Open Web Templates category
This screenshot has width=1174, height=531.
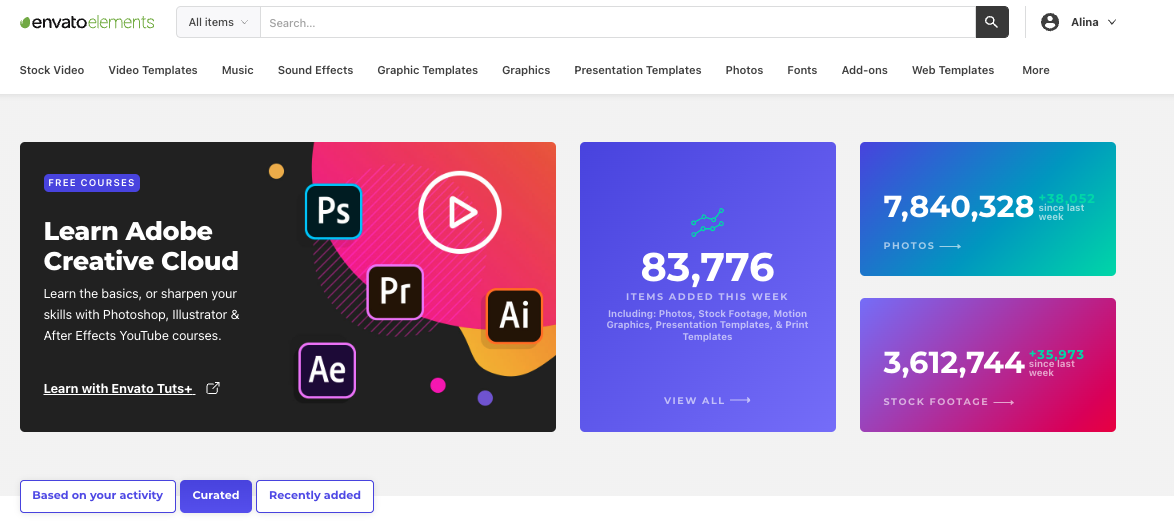[x=953, y=70]
